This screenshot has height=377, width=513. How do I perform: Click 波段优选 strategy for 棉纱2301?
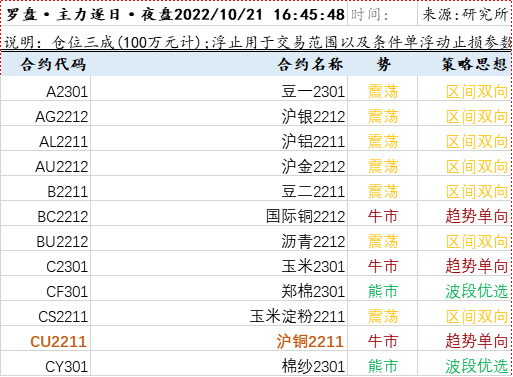477,366
